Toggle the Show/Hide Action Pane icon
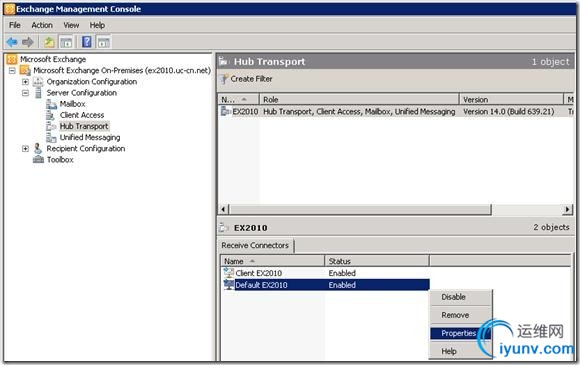The height and width of the screenshot is (365, 580). pos(104,42)
